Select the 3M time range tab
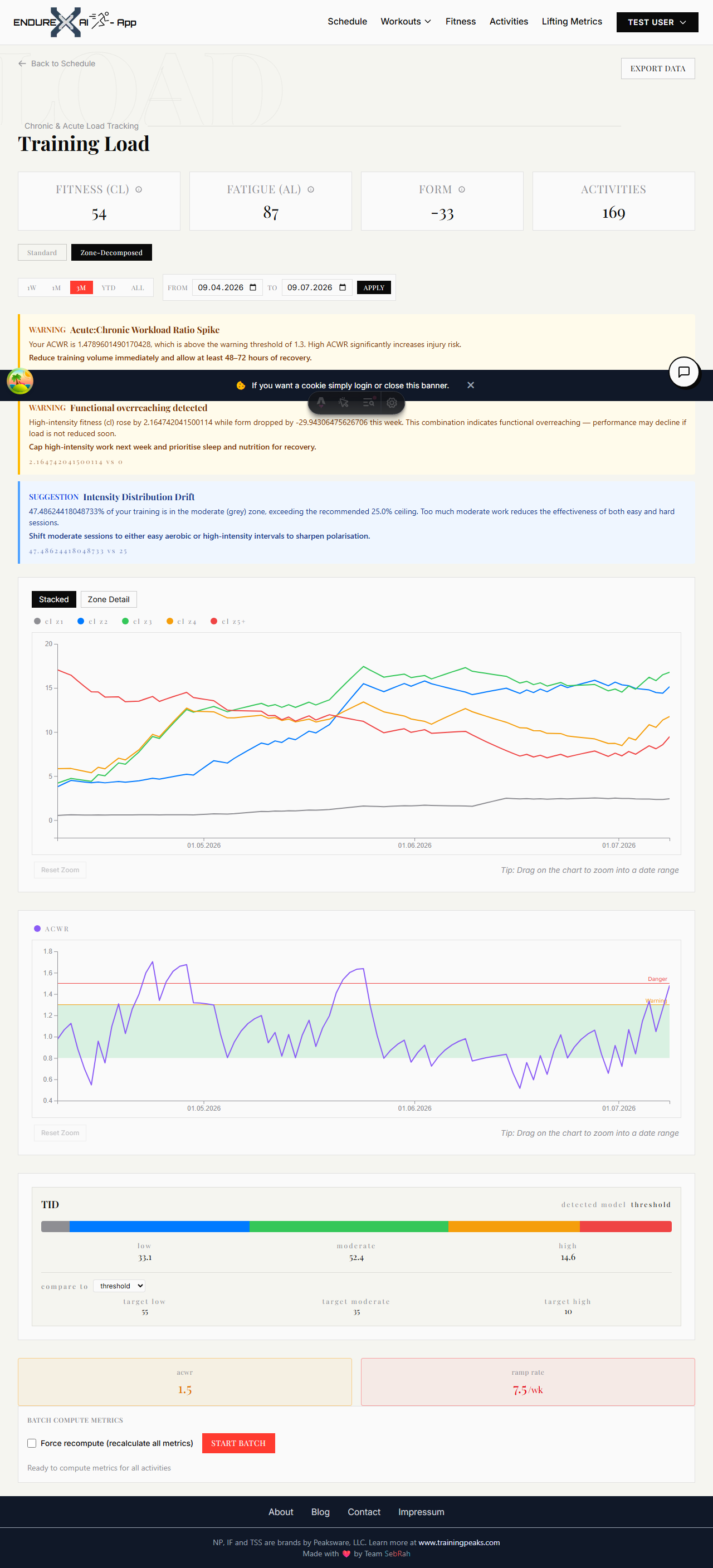The image size is (713, 1568). point(81,287)
